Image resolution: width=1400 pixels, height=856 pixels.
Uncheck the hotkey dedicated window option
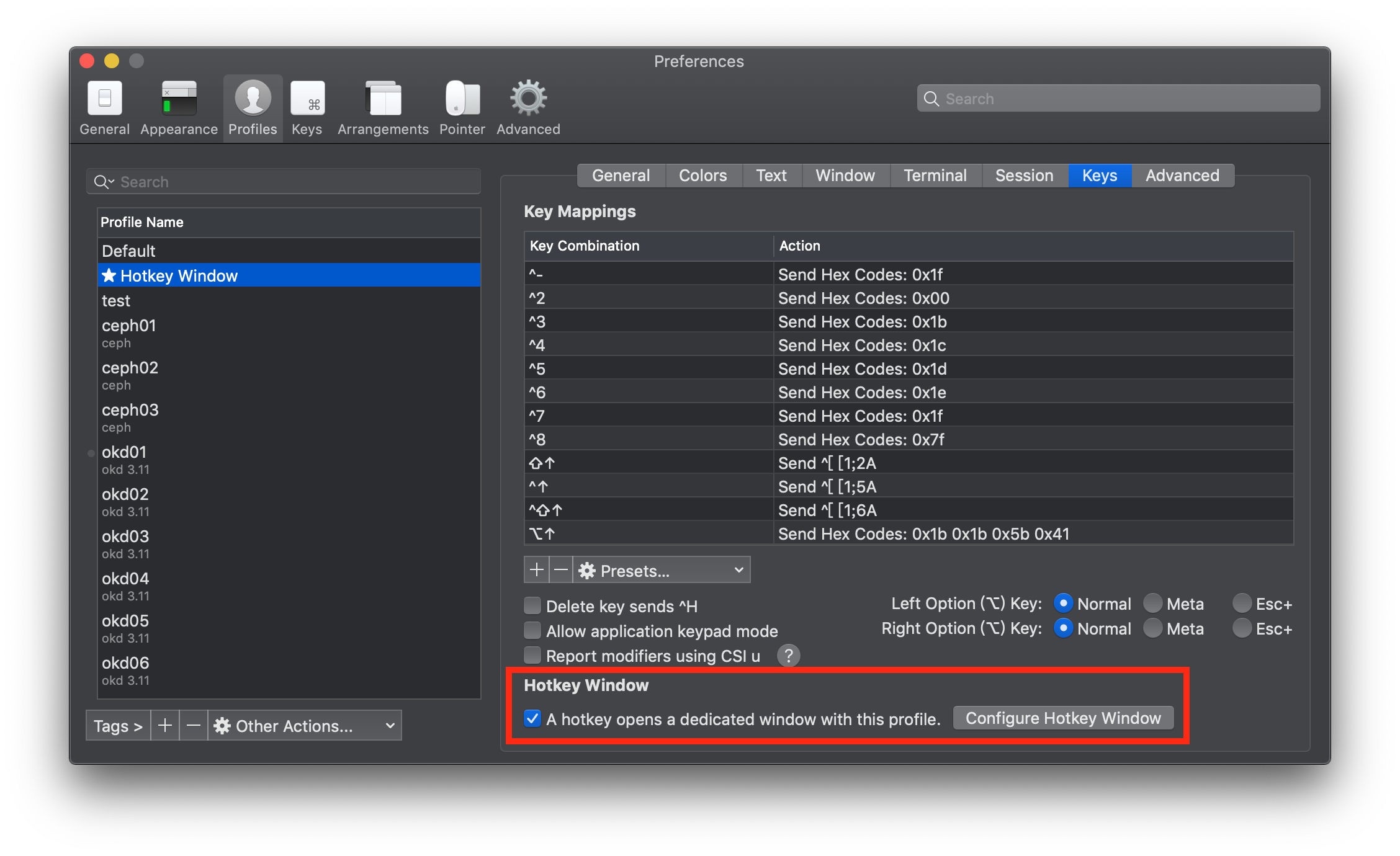coord(532,718)
